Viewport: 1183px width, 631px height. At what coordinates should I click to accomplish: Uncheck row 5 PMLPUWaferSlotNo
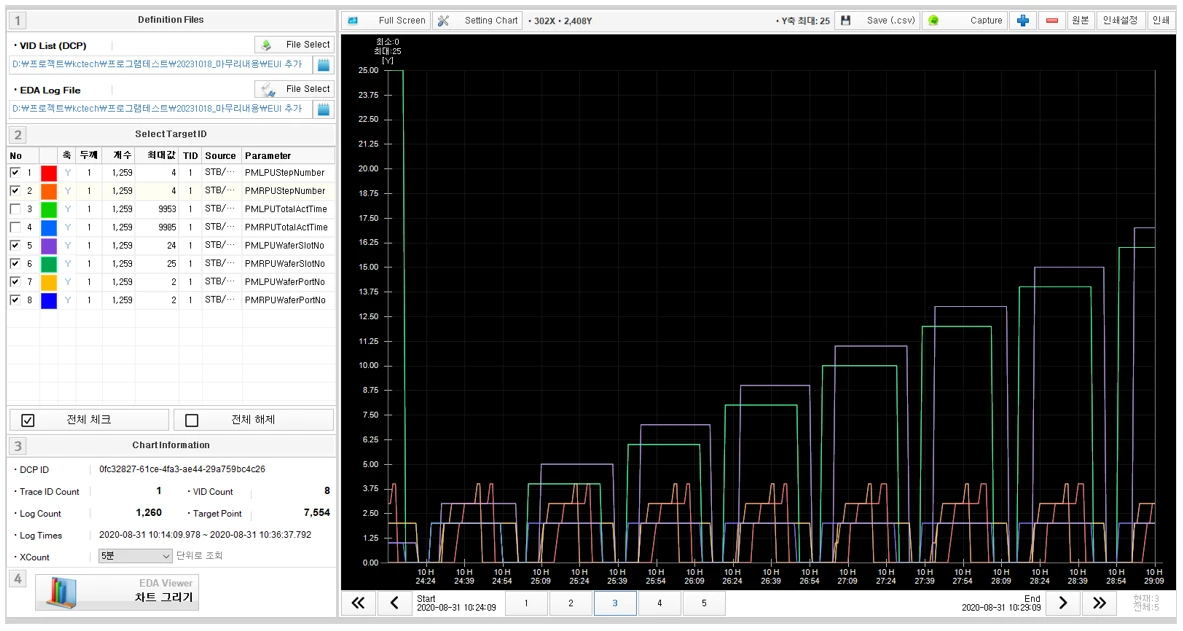click(15, 245)
